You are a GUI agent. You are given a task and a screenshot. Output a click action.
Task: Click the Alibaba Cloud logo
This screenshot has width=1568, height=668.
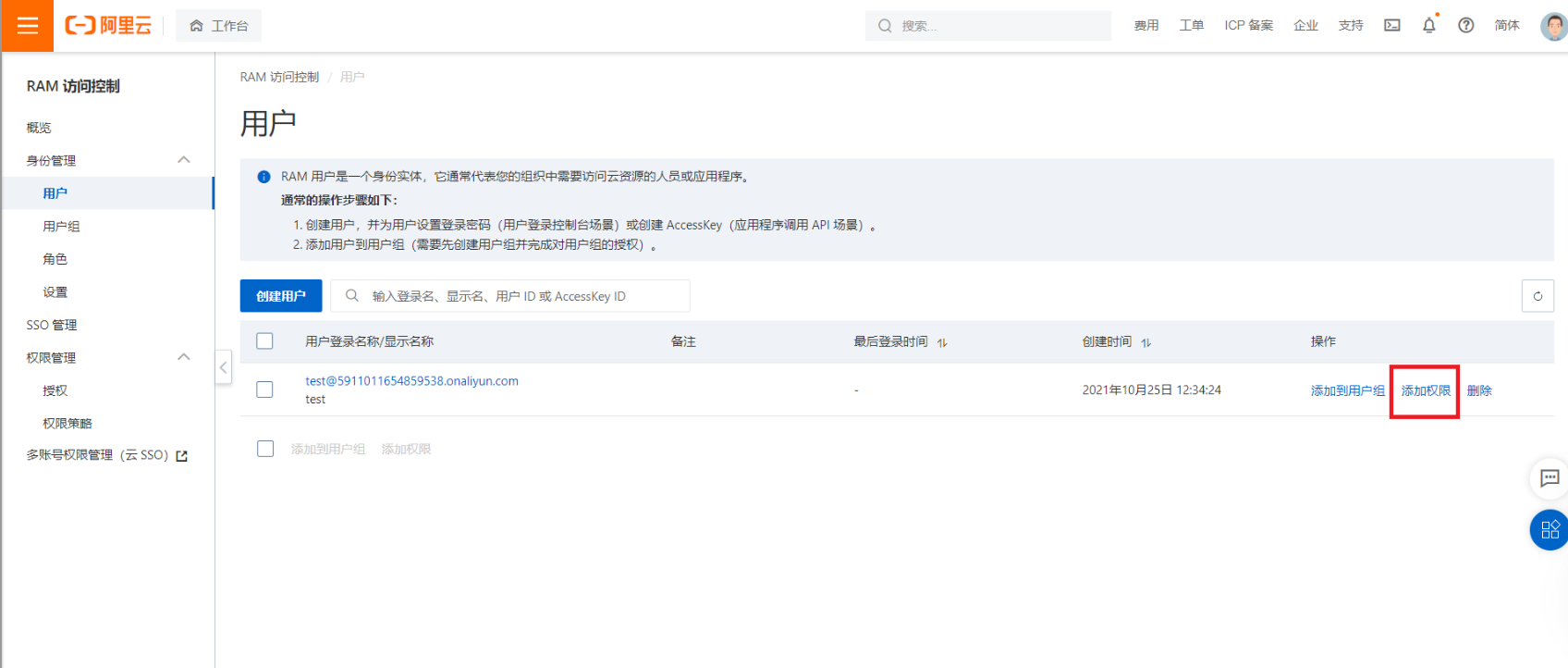point(108,26)
